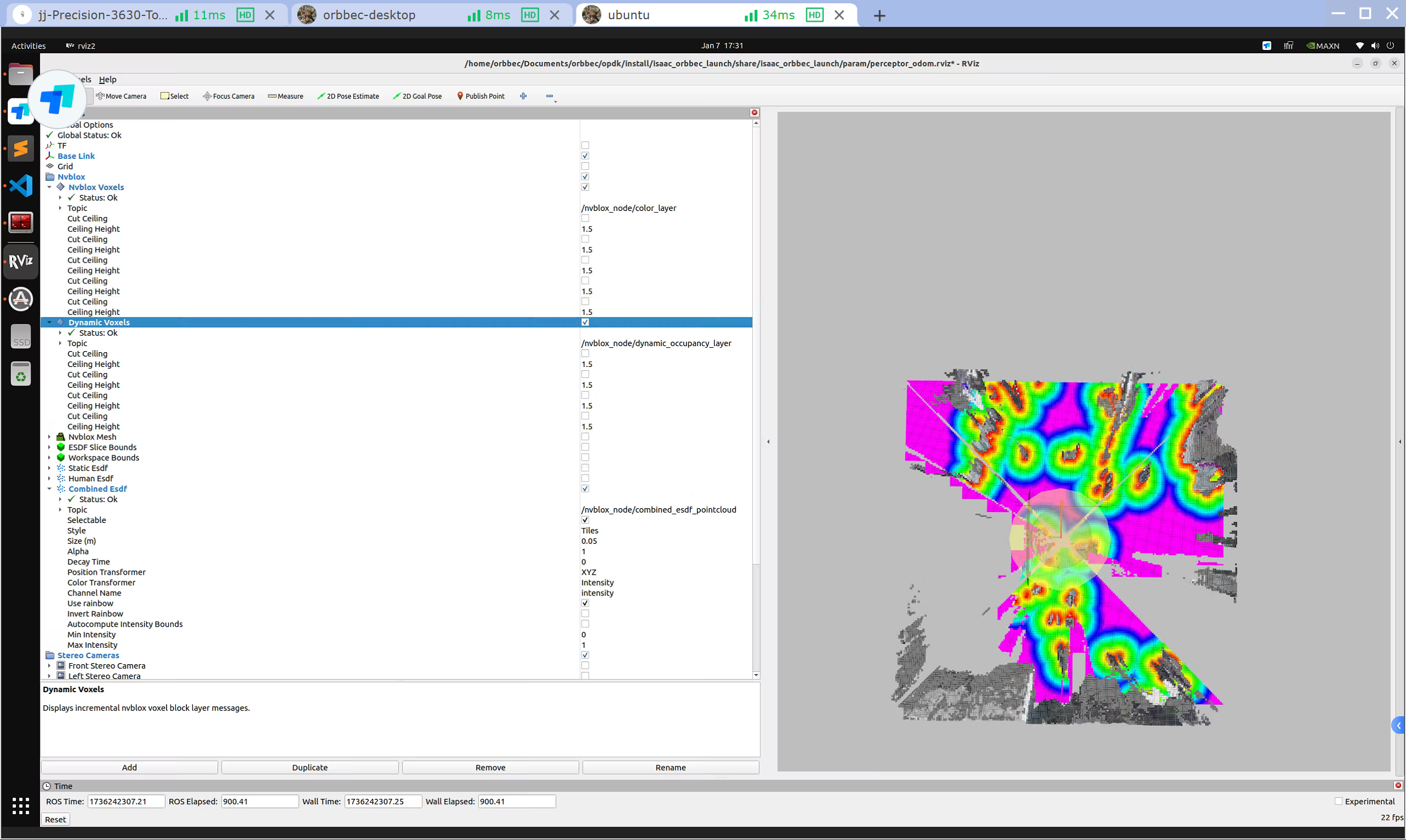Click the ESDF Slice Bounds marker icon
Image resolution: width=1406 pixels, height=840 pixels.
[x=61, y=447]
